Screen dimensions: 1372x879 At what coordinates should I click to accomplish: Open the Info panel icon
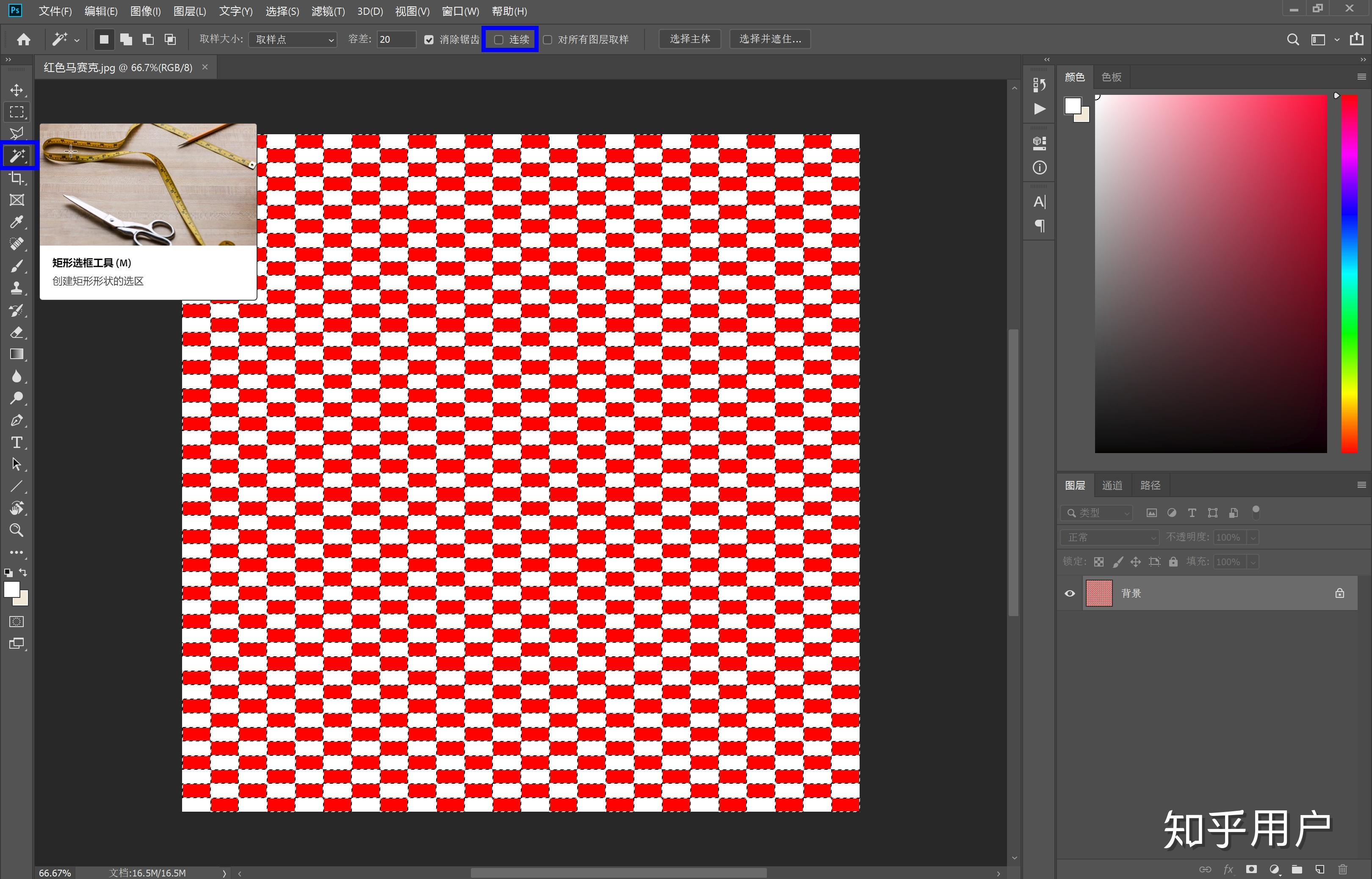coord(1039,167)
